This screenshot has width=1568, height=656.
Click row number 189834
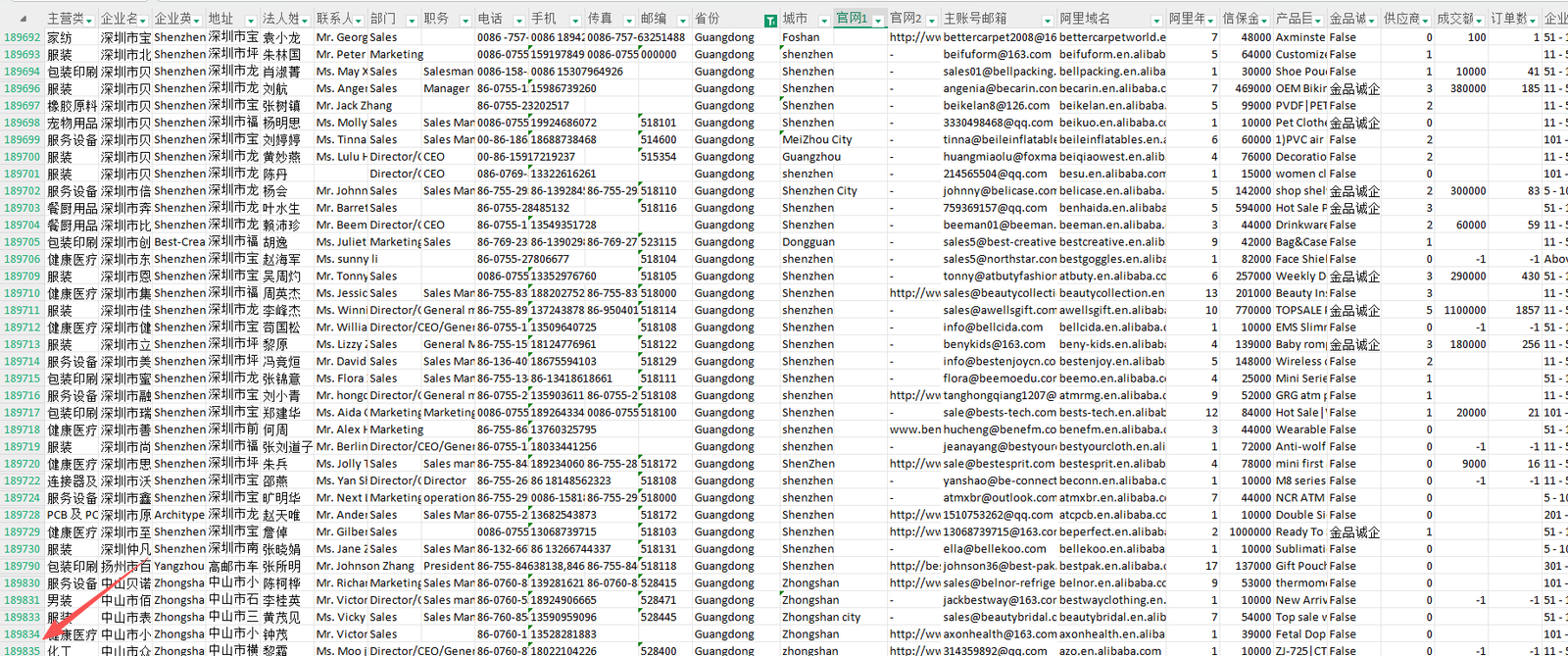tap(22, 634)
